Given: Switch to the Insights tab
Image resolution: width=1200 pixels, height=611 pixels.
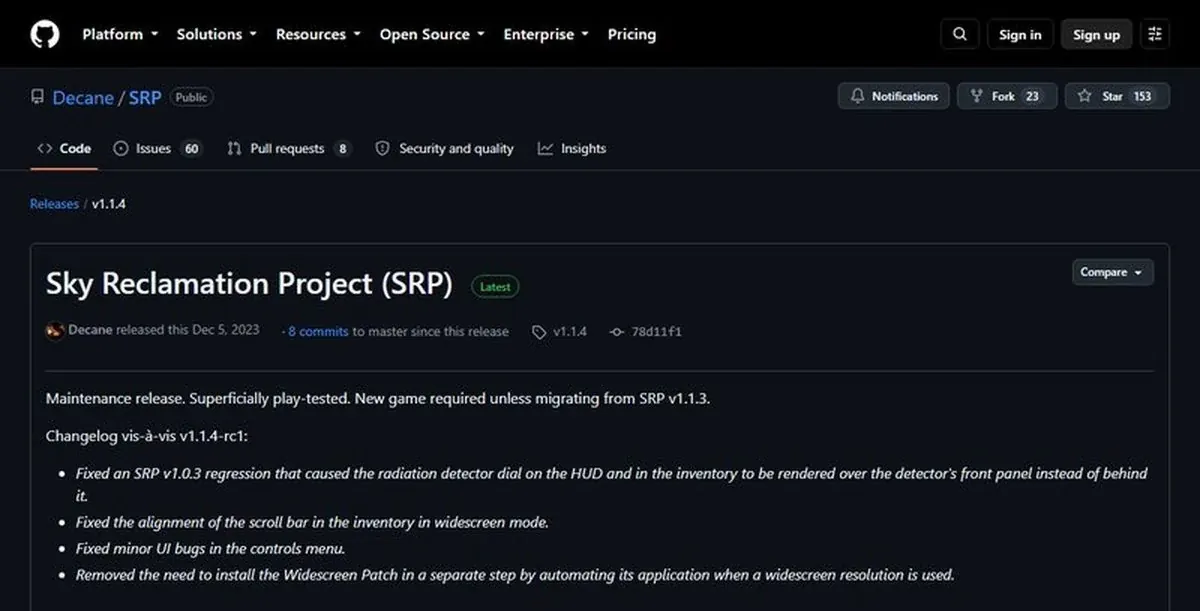Looking at the screenshot, I should [572, 148].
